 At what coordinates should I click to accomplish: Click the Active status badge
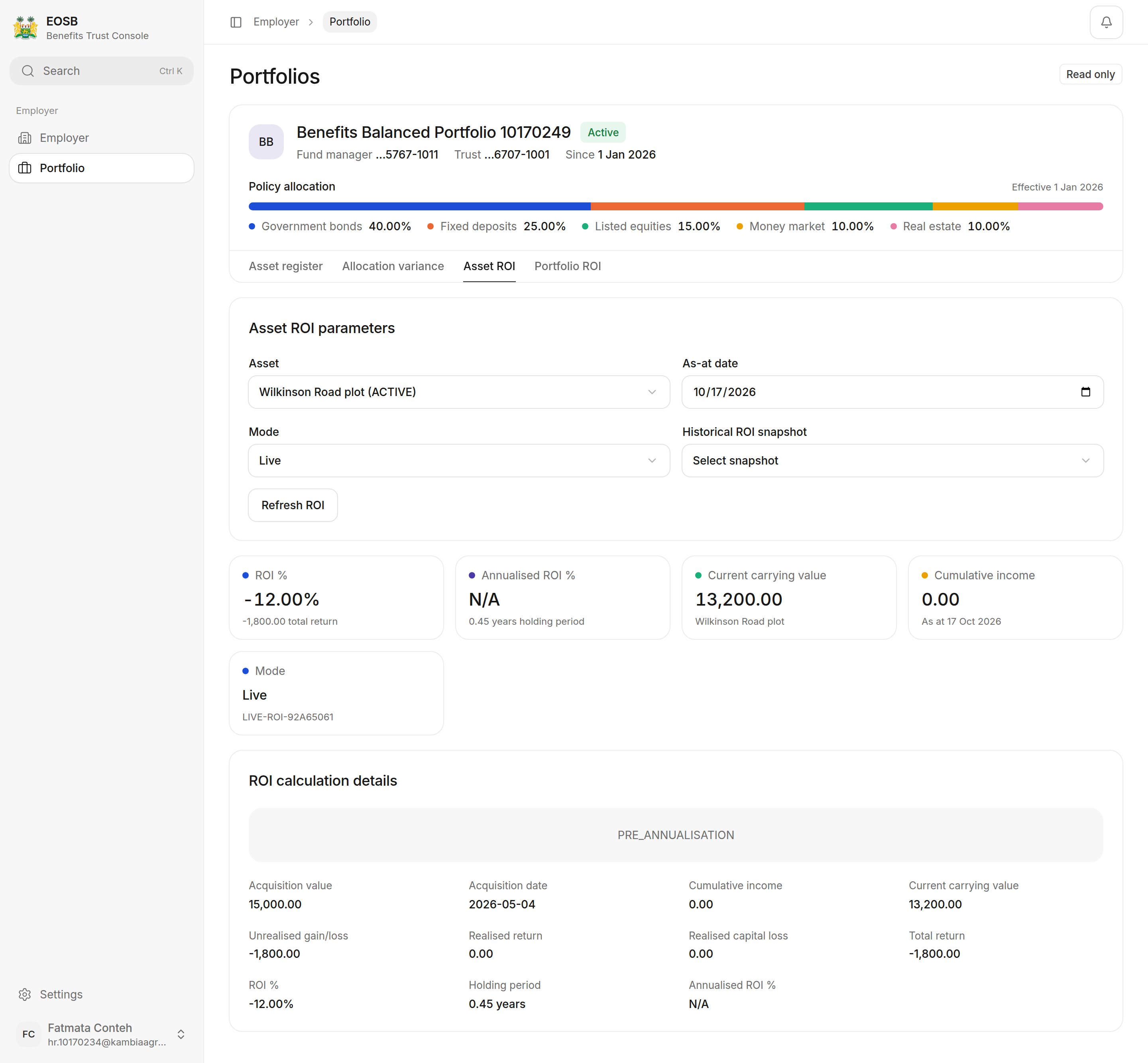point(602,132)
